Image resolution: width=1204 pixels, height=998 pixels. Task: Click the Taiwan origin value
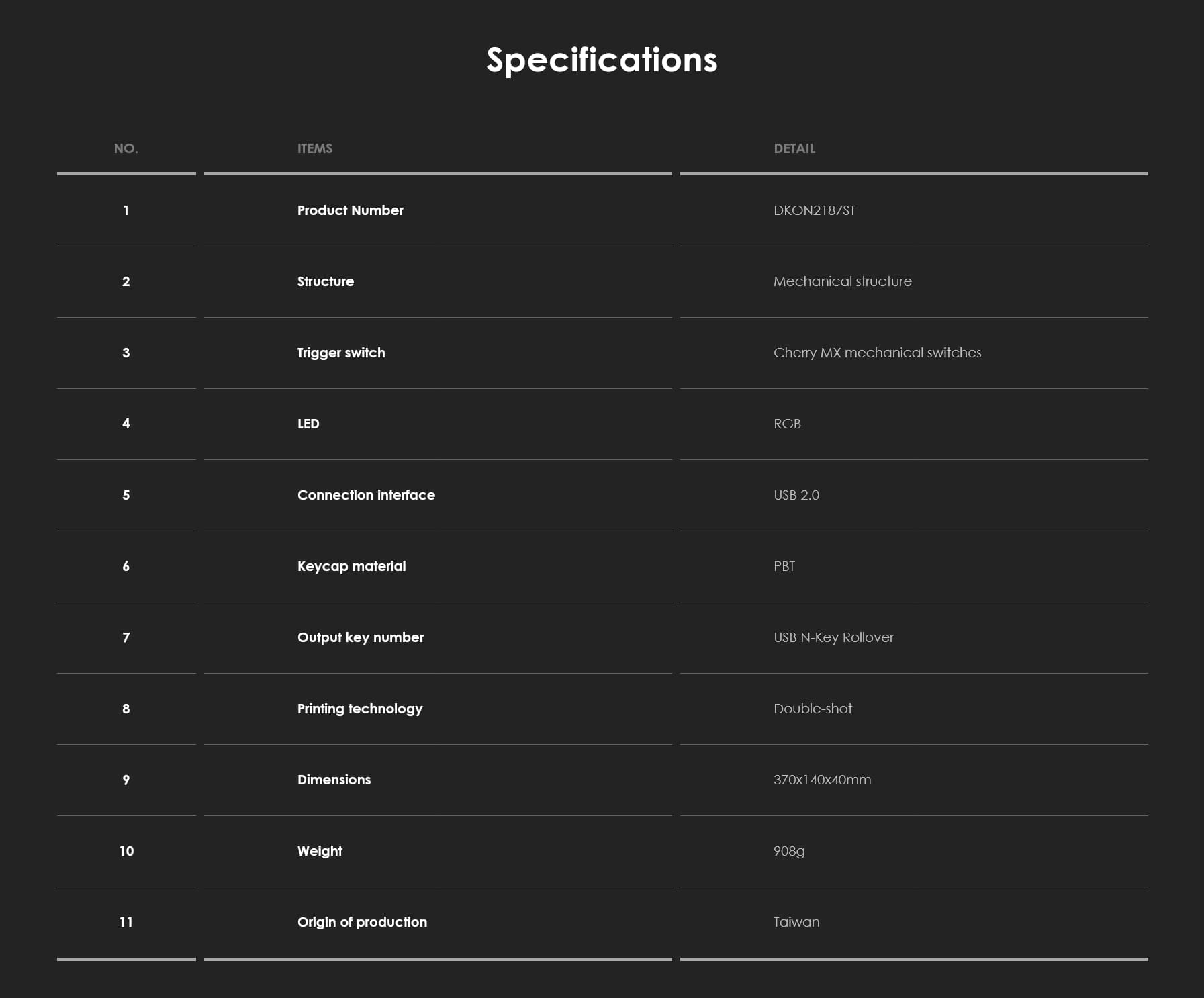pos(796,922)
